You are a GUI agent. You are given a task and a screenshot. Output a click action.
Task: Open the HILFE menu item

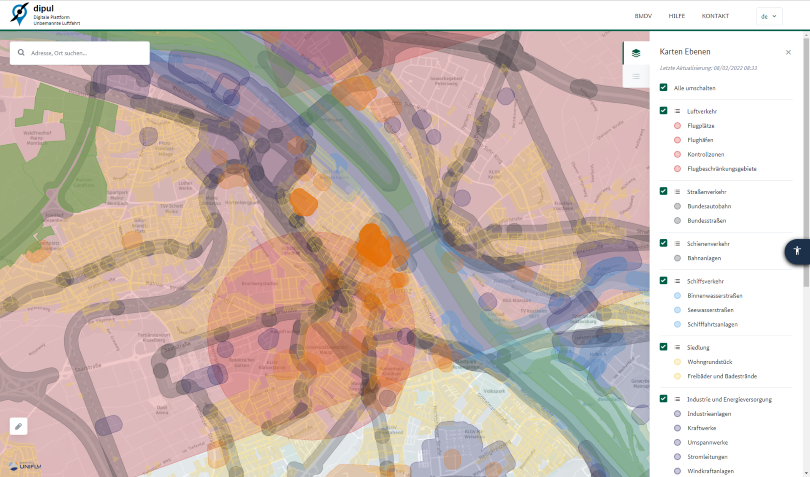(x=676, y=16)
